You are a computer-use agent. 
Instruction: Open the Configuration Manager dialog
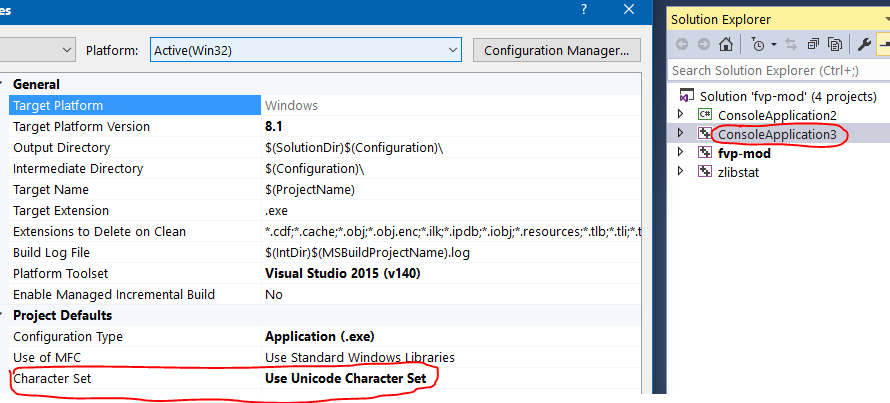point(556,49)
